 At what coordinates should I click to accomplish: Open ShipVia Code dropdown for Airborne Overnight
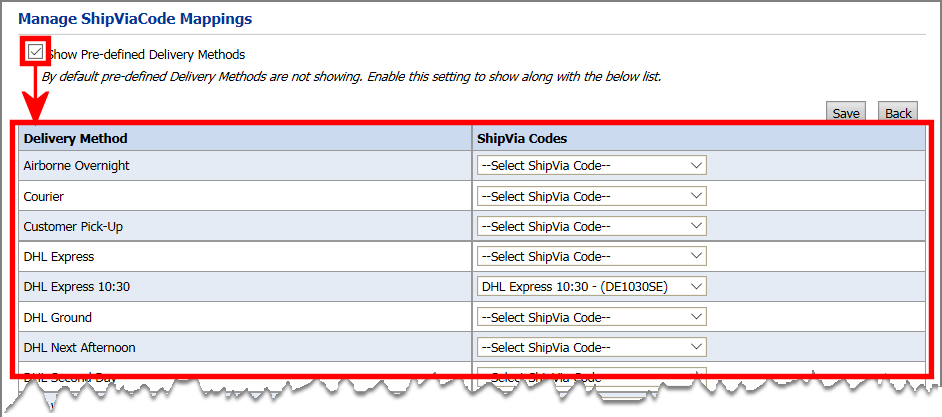[x=592, y=166]
